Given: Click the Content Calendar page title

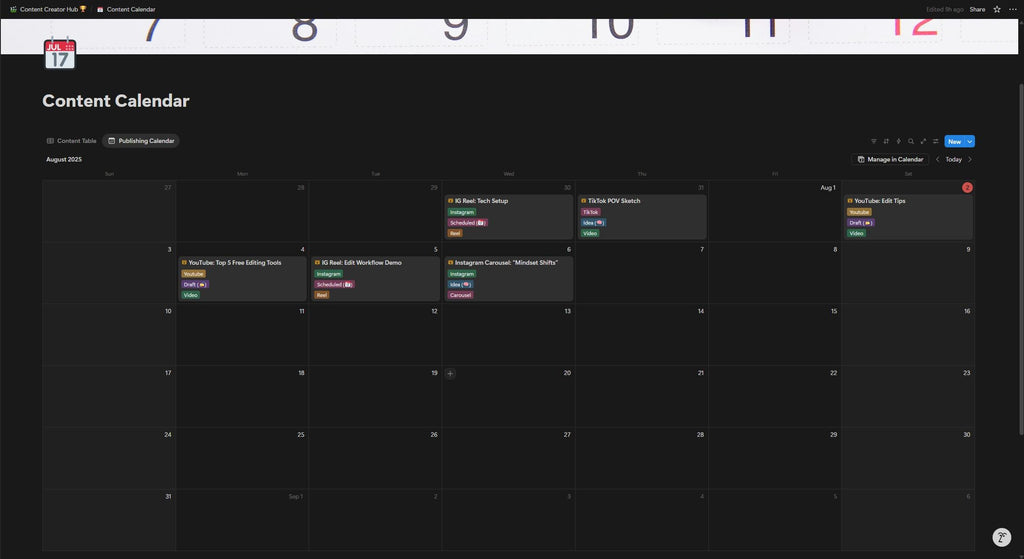Looking at the screenshot, I should pyautogui.click(x=116, y=101).
